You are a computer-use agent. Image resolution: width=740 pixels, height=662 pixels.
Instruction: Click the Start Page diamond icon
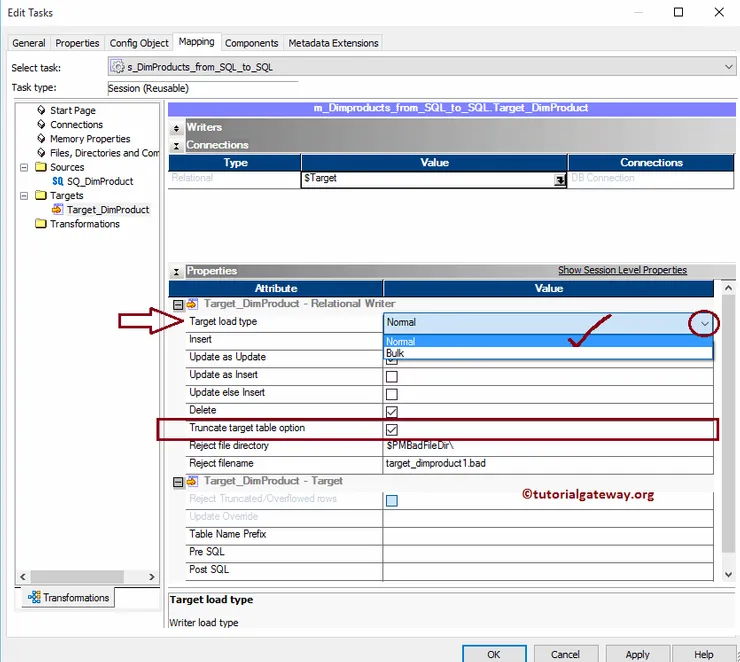click(x=42, y=110)
